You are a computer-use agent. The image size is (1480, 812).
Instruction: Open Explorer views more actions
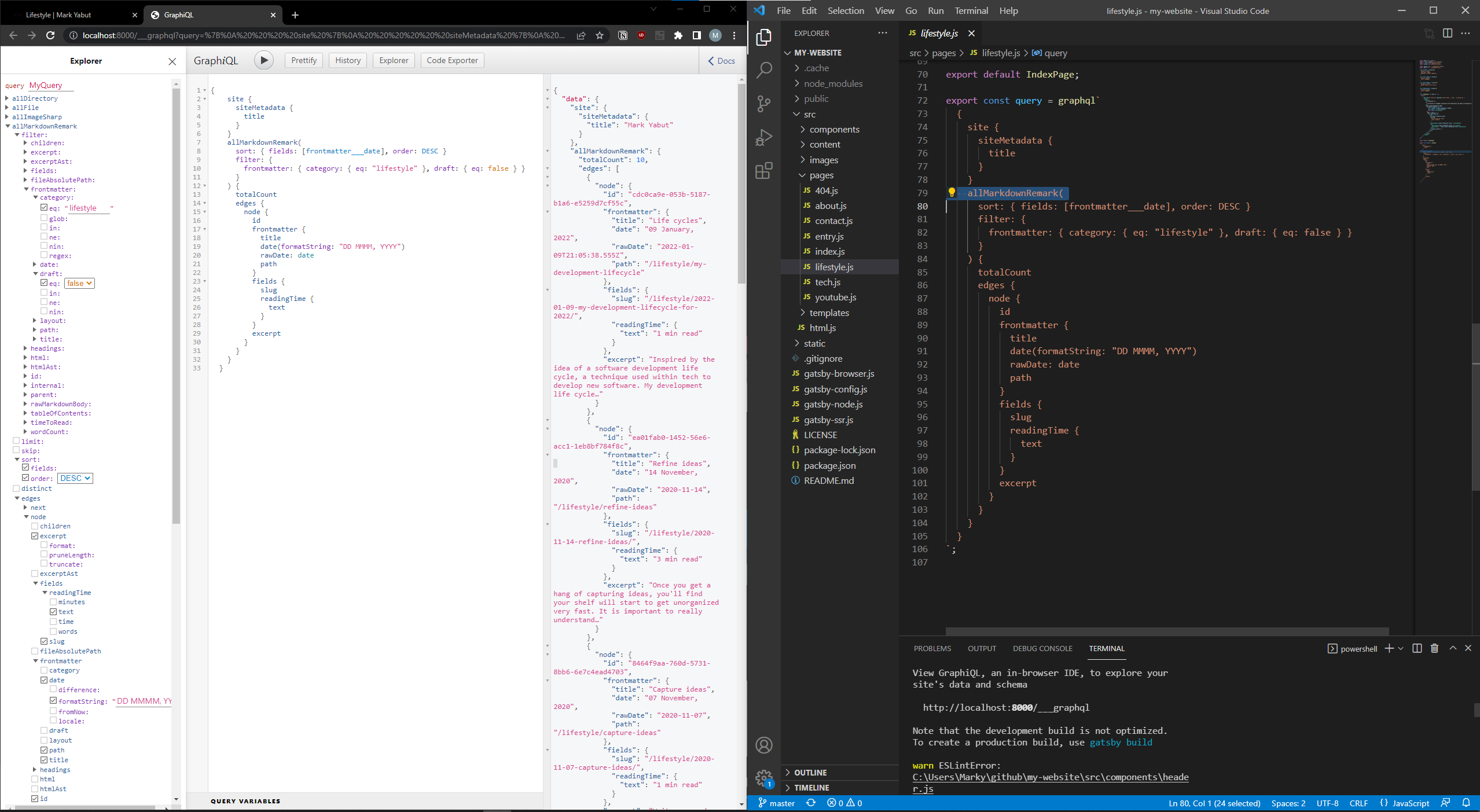883,33
